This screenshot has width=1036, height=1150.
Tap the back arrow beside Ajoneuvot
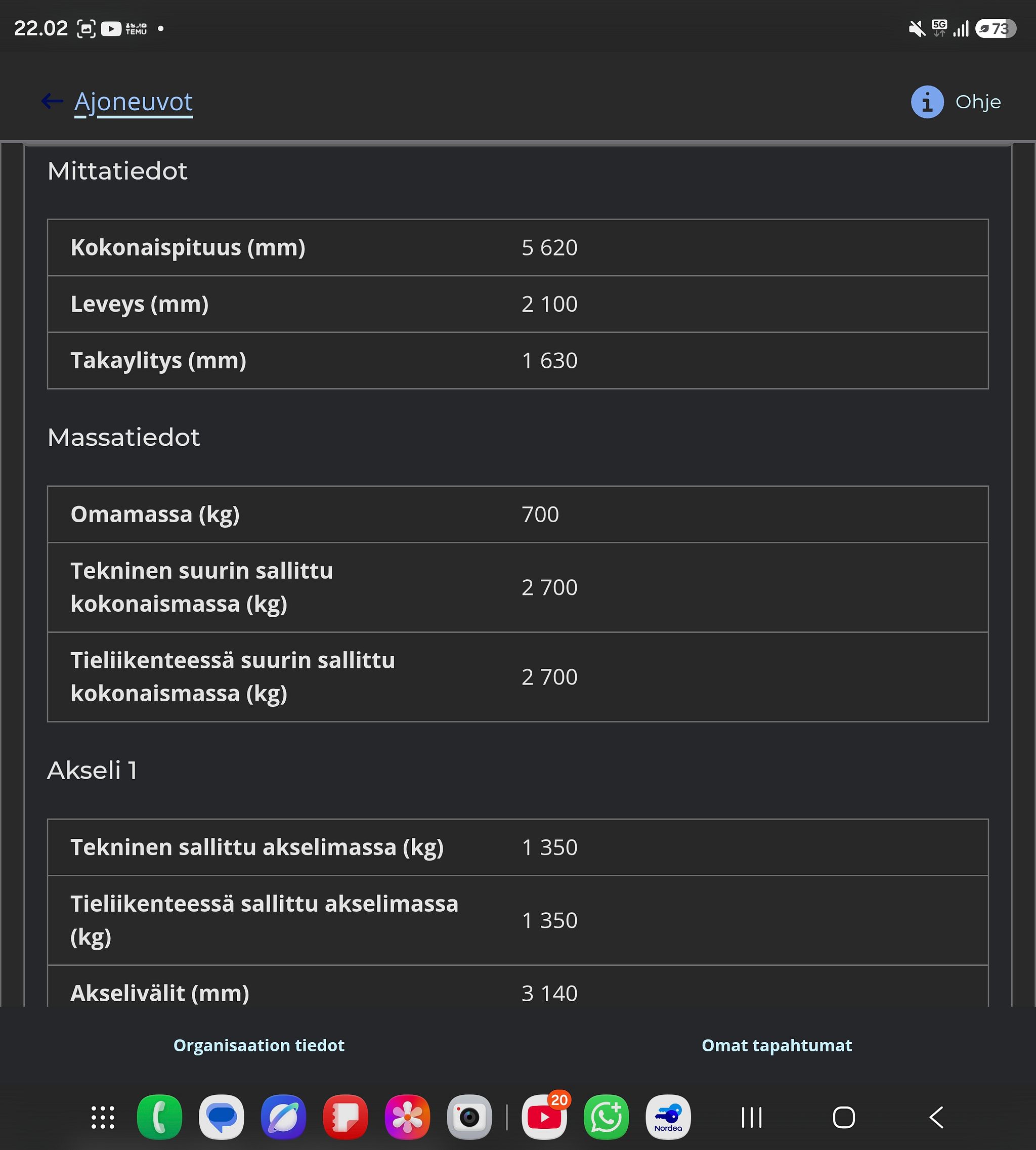click(52, 101)
